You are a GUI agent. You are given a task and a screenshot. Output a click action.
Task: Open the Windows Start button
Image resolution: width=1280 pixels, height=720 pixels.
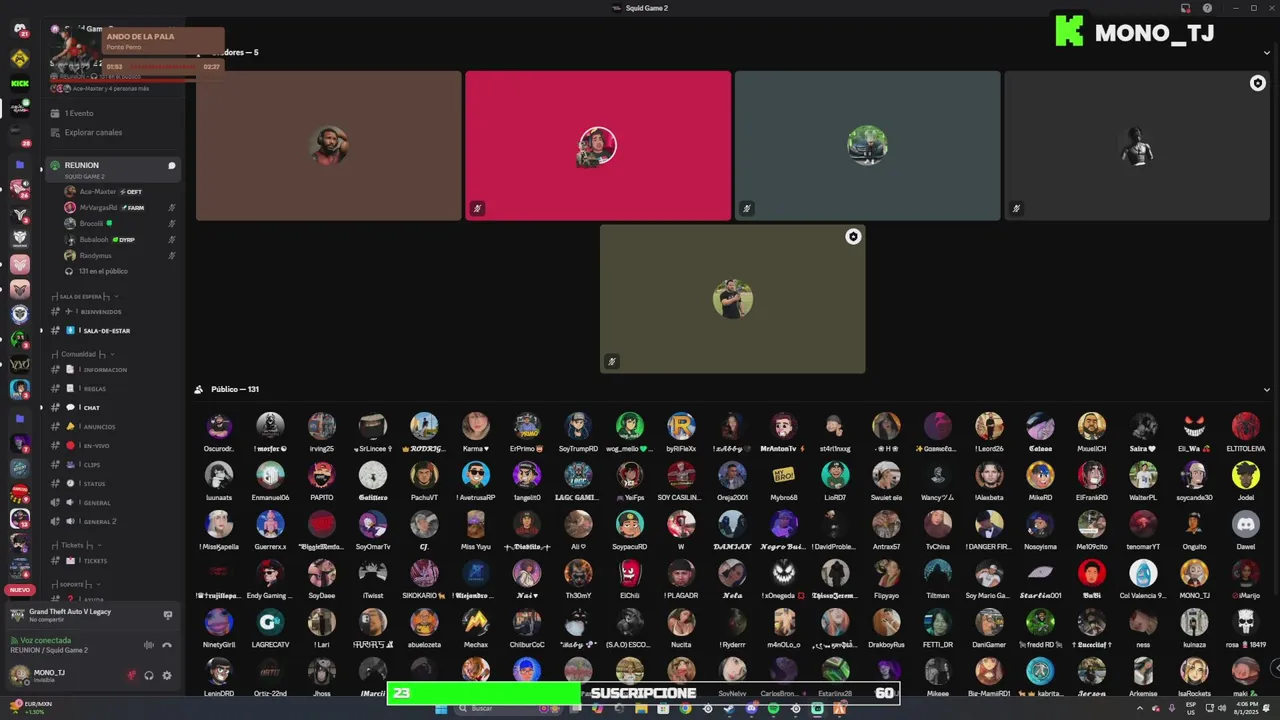(441, 709)
